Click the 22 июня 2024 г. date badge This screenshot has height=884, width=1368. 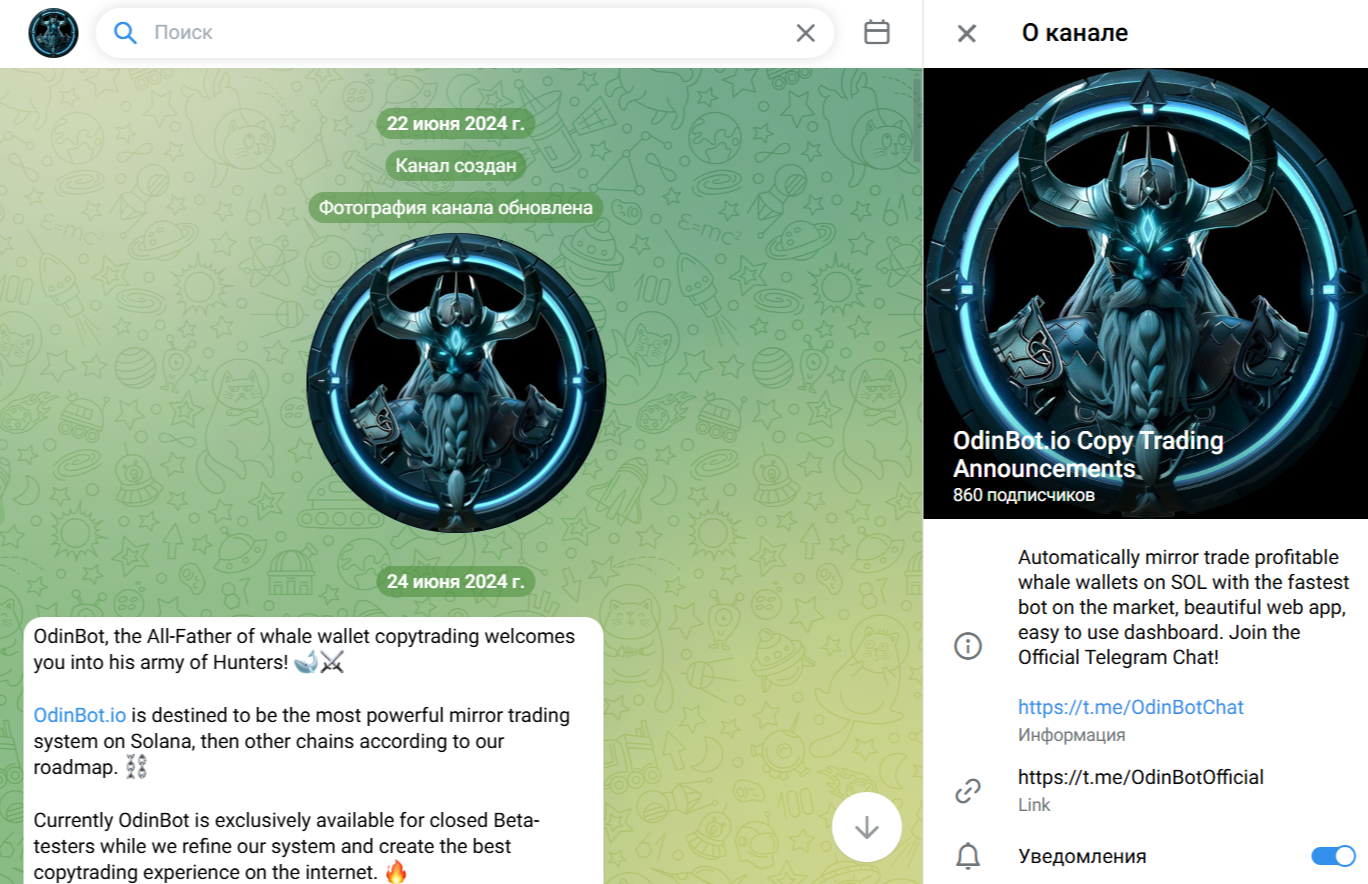pos(456,124)
